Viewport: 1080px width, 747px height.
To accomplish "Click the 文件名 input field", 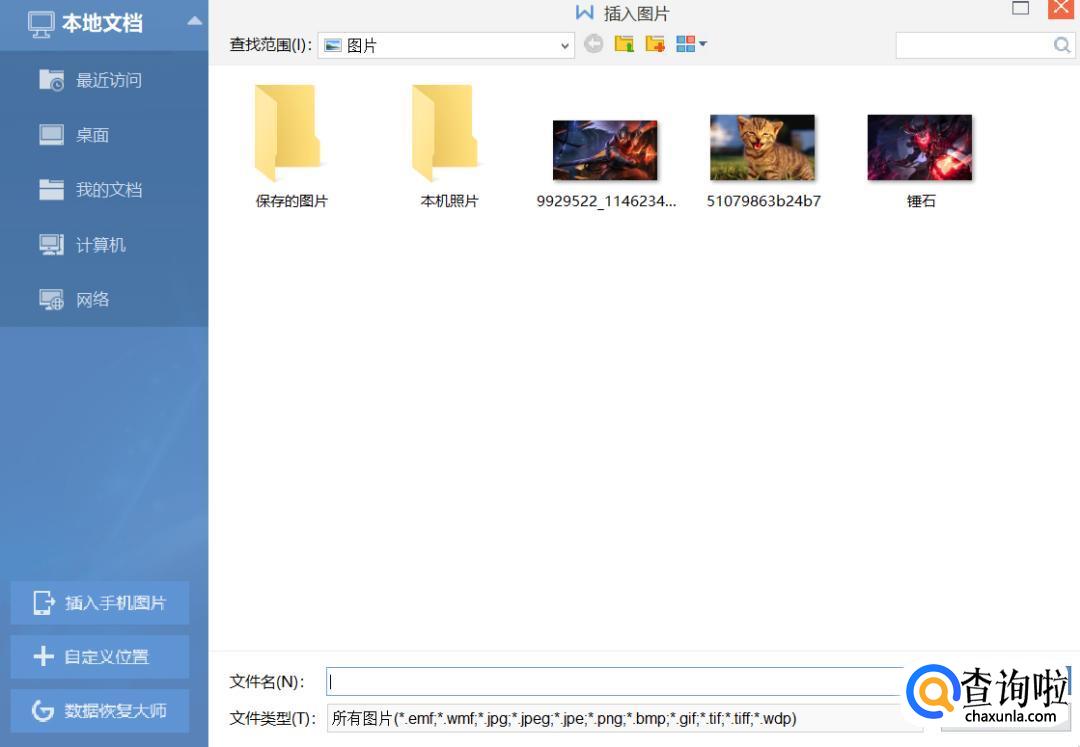I will click(x=614, y=682).
